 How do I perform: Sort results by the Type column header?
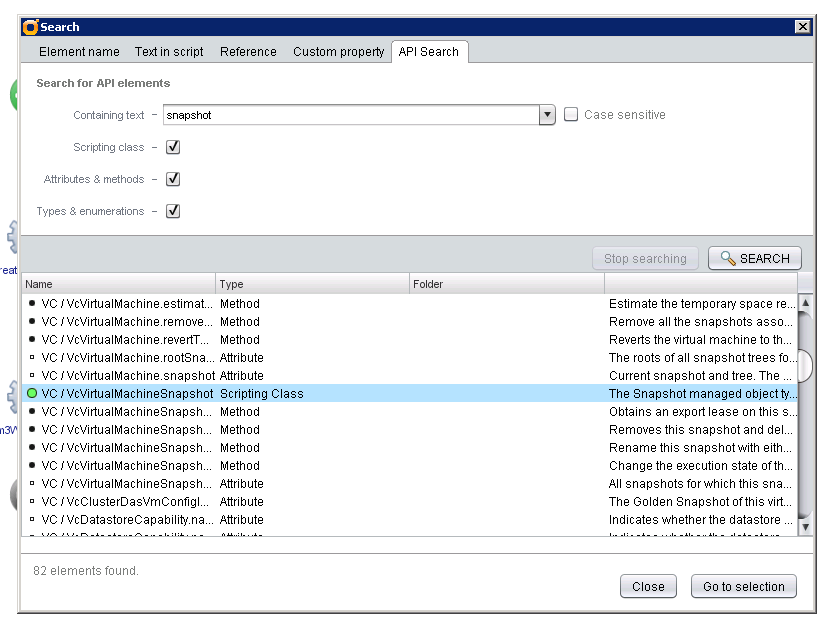pyautogui.click(x=312, y=284)
